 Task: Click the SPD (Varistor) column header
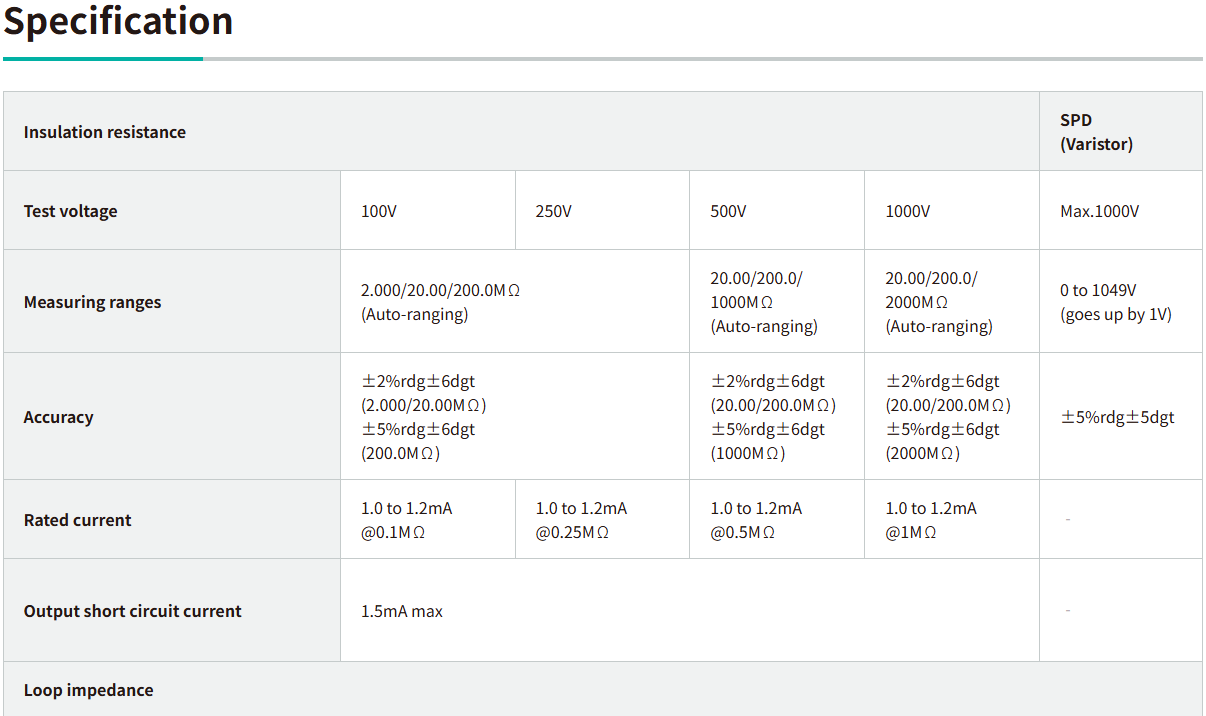coord(1096,132)
